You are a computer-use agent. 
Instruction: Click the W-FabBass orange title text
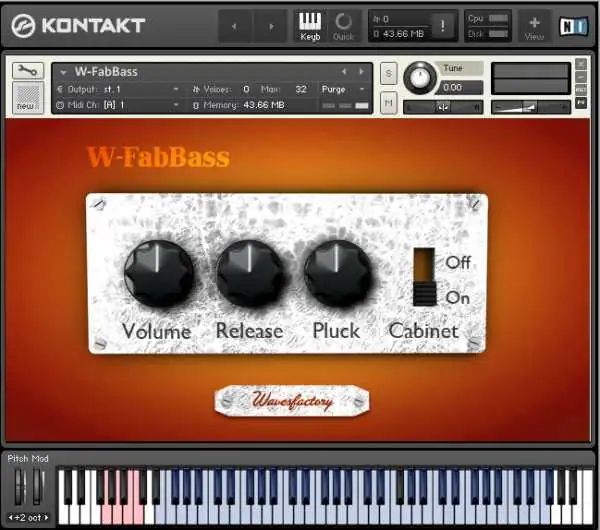point(158,157)
